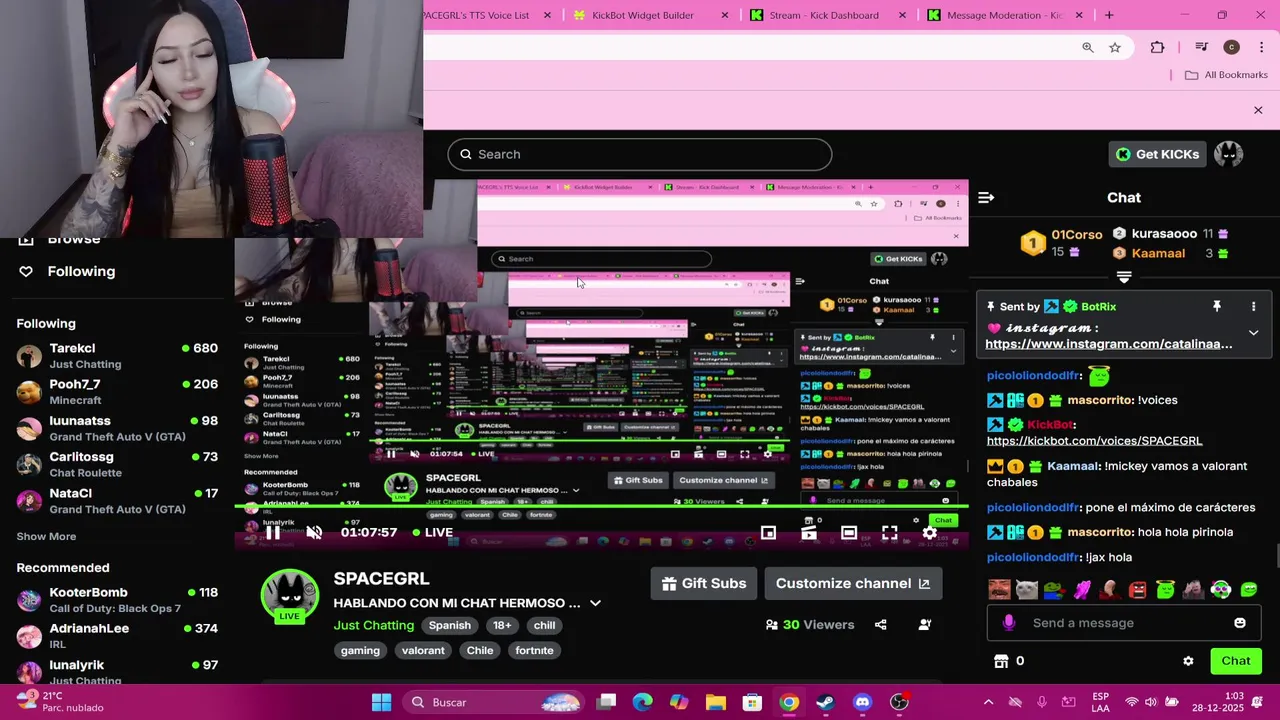1280x720 pixels.
Task: Open a new browser tab
Action: [x=1109, y=15]
